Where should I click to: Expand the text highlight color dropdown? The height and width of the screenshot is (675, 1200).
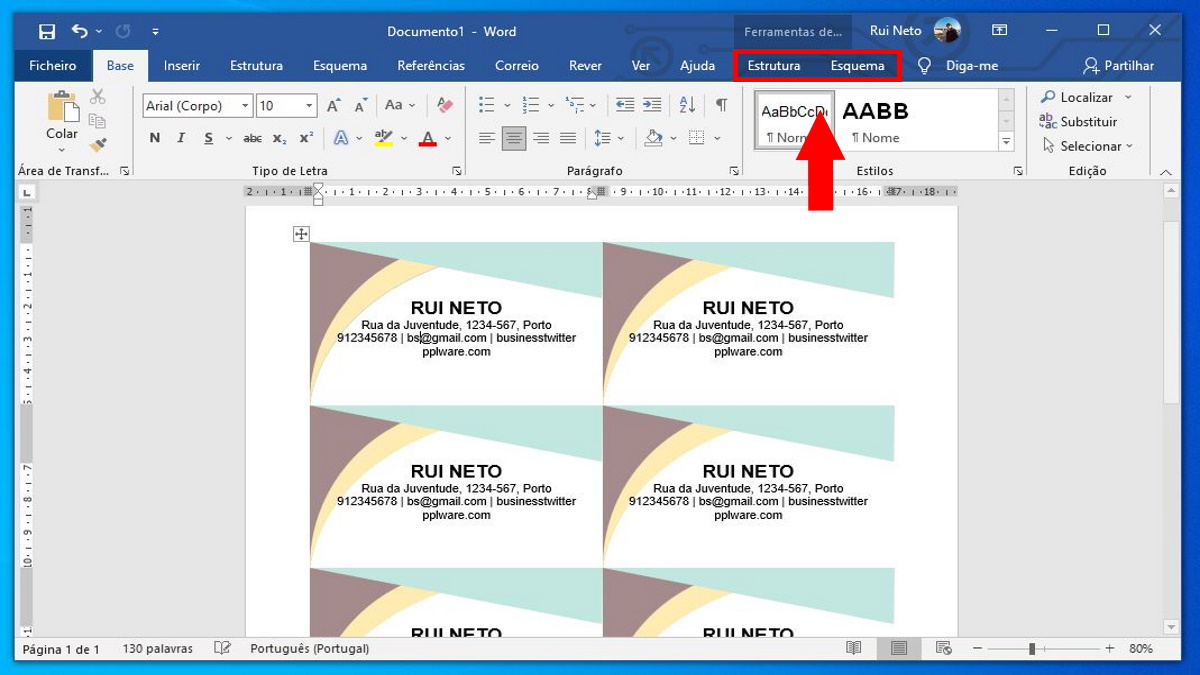402,137
